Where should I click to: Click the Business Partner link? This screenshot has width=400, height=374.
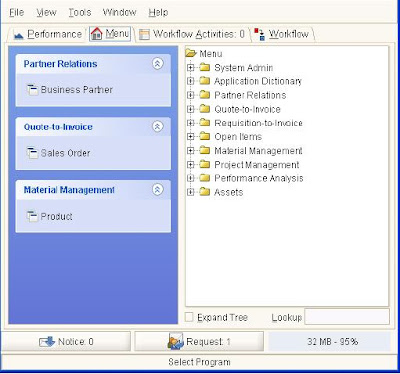click(x=77, y=90)
